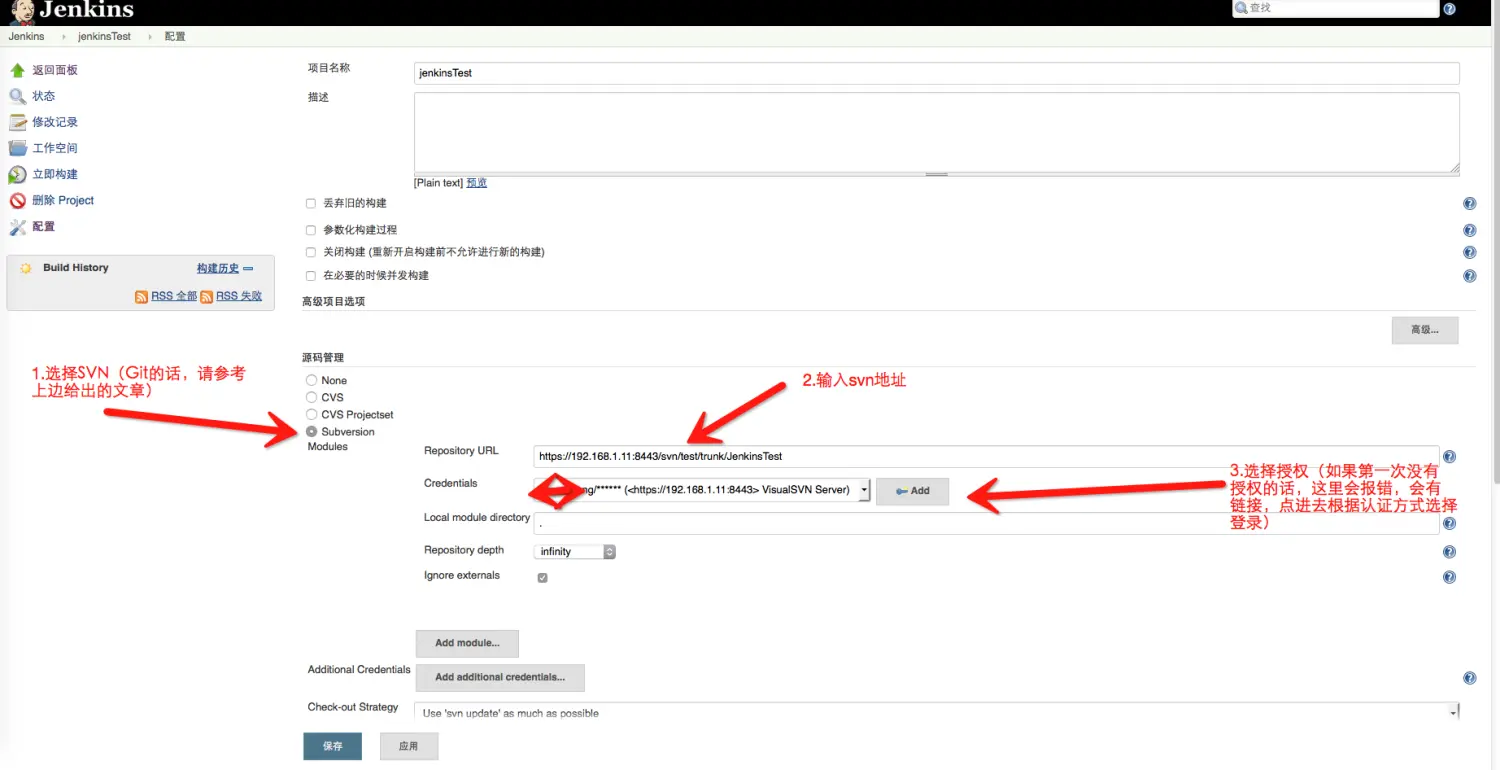
Task: Toggle the 关闭构建 checkbox
Action: [311, 252]
